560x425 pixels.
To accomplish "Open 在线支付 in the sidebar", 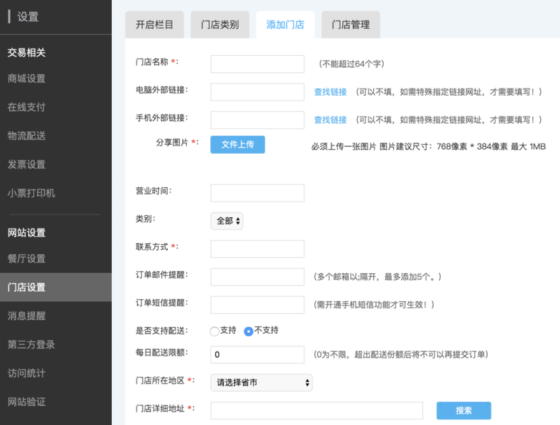I will point(26,107).
